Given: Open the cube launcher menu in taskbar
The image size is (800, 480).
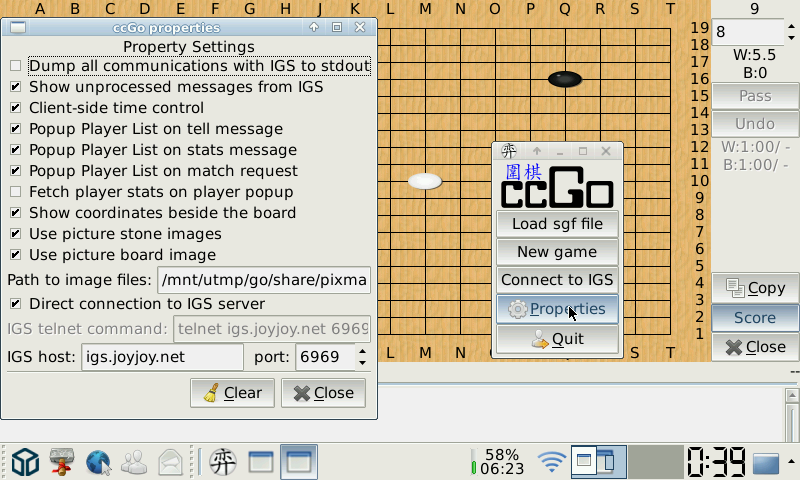Looking at the screenshot, I should (26, 462).
